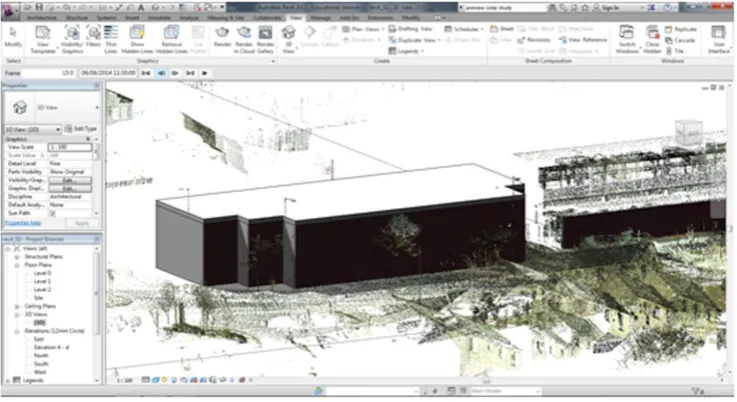Expand Ceiling Plans tree node
Screen dimensions: 737x402
pos(17,307)
